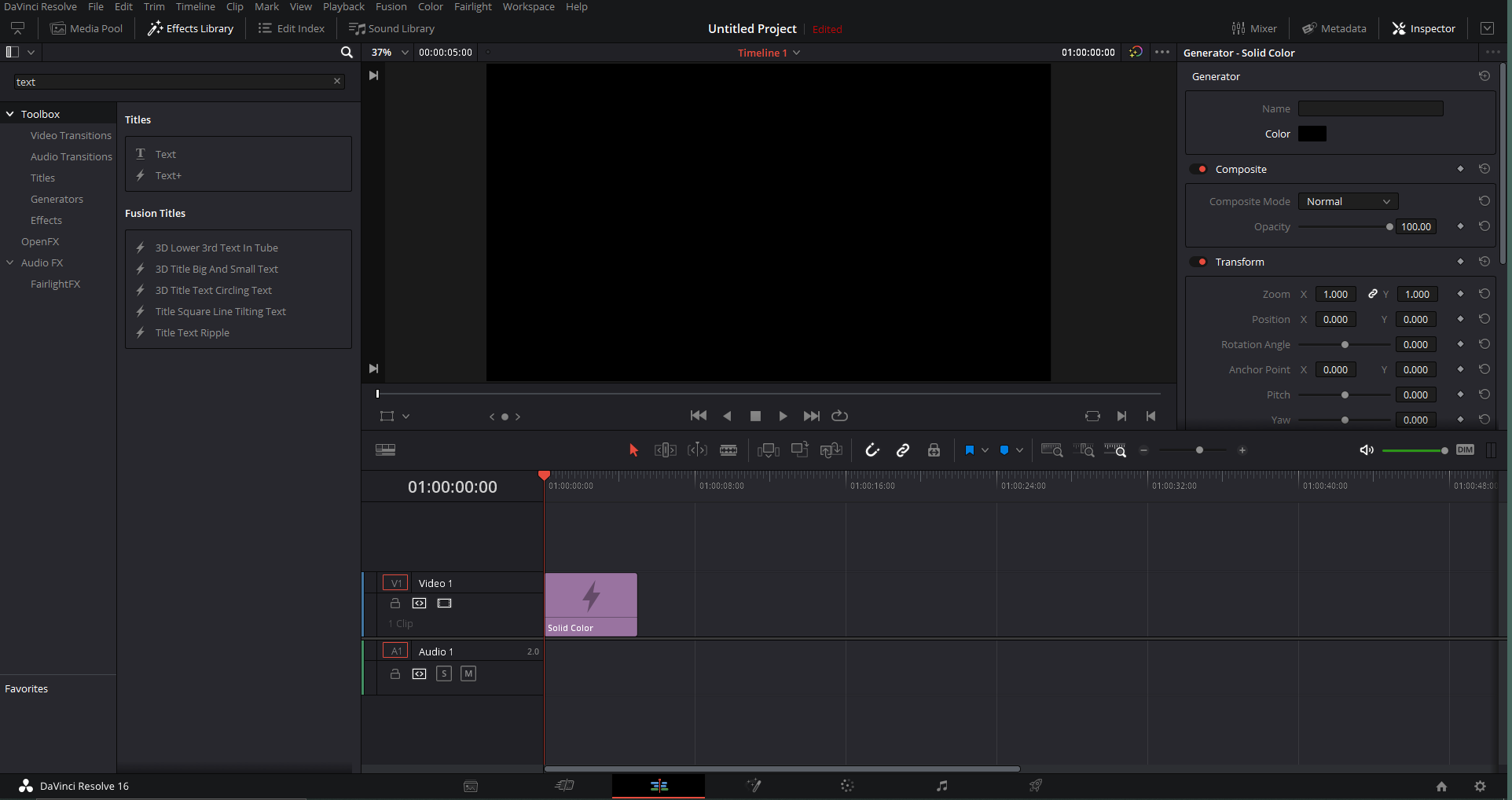Click the Full Extent Zoom icon
This screenshot has width=1512, height=800.
(1051, 450)
